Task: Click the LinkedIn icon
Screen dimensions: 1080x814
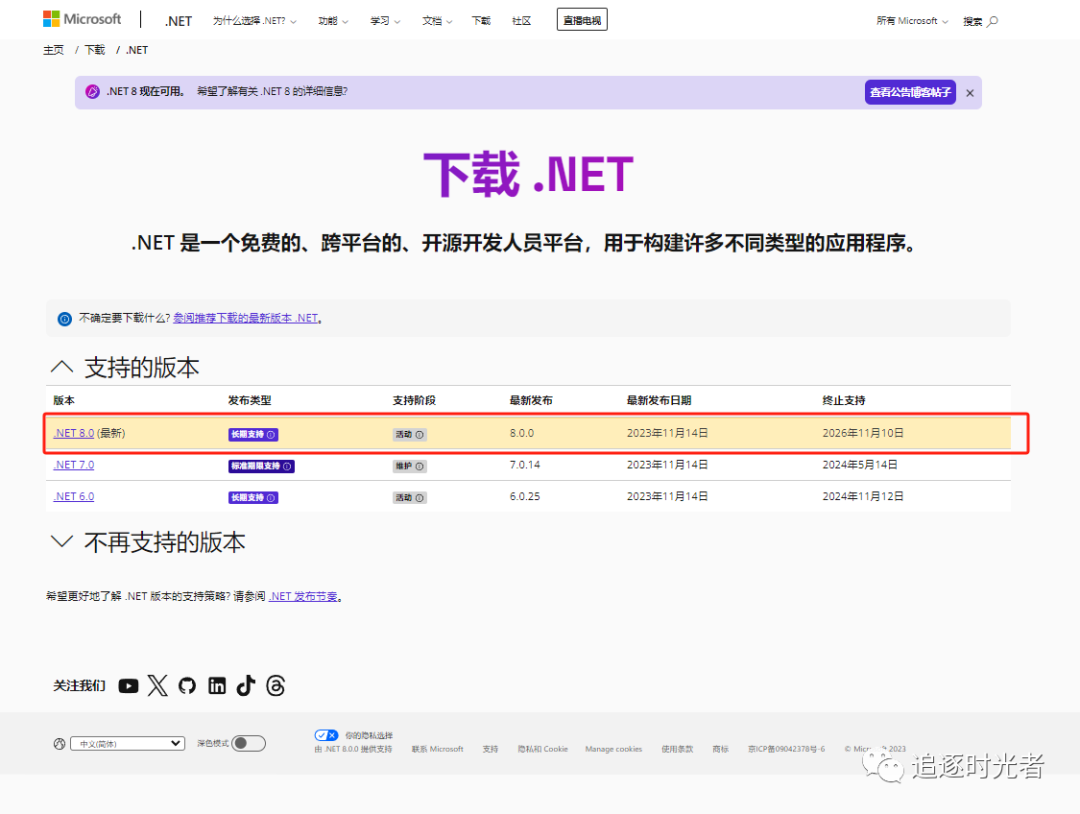Action: pyautogui.click(x=217, y=686)
